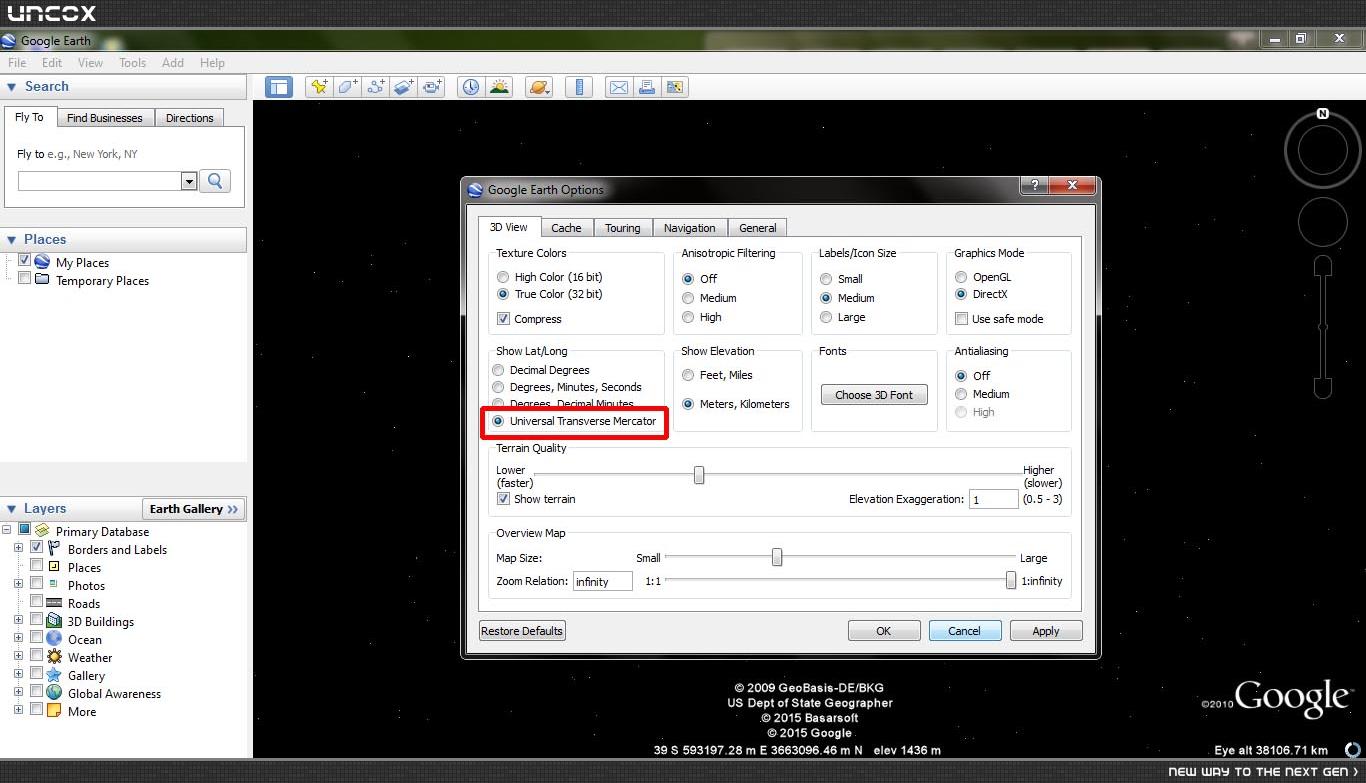
Task: Check the Roads layer checkbox
Action: click(37, 602)
